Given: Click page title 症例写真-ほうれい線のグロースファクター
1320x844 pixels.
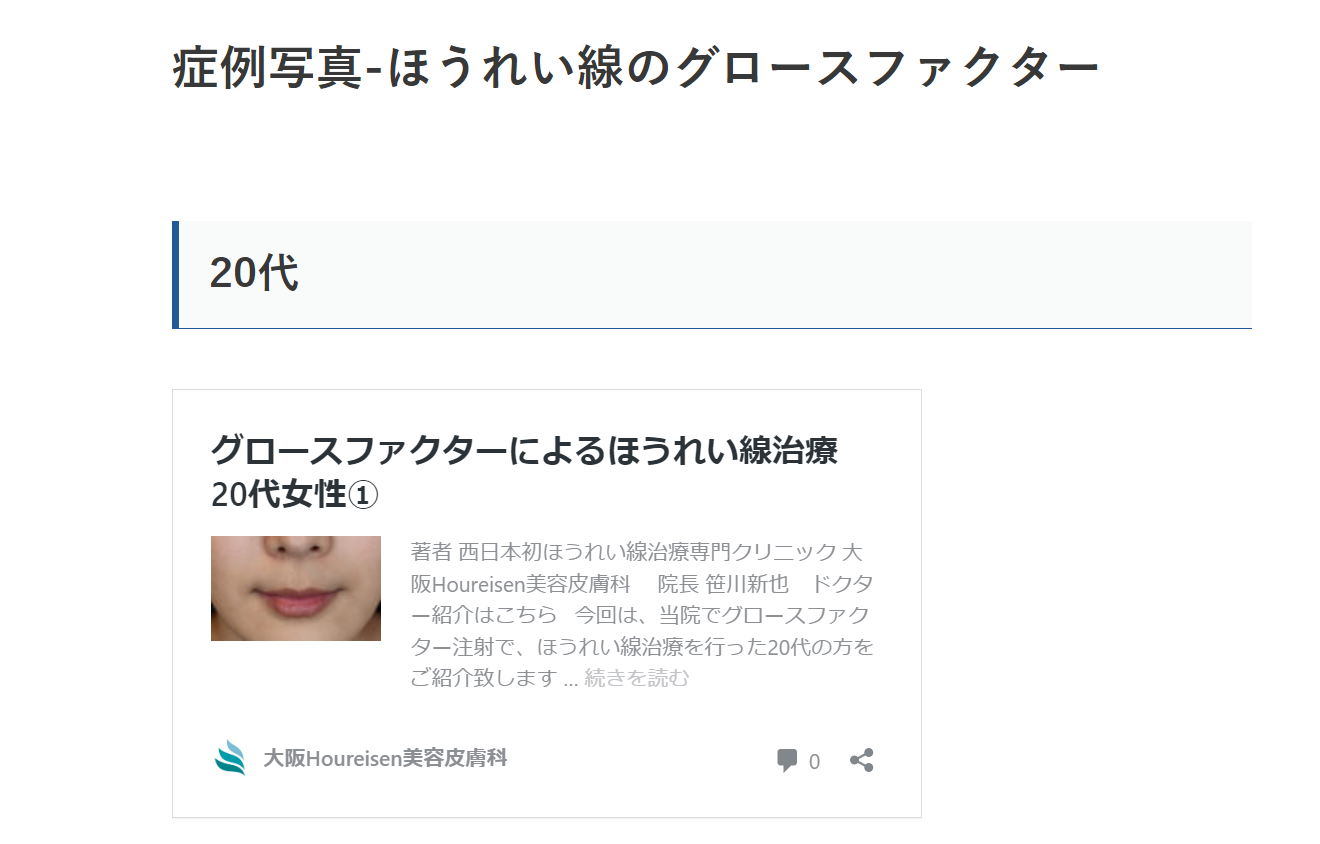Looking at the screenshot, I should tap(636, 69).
